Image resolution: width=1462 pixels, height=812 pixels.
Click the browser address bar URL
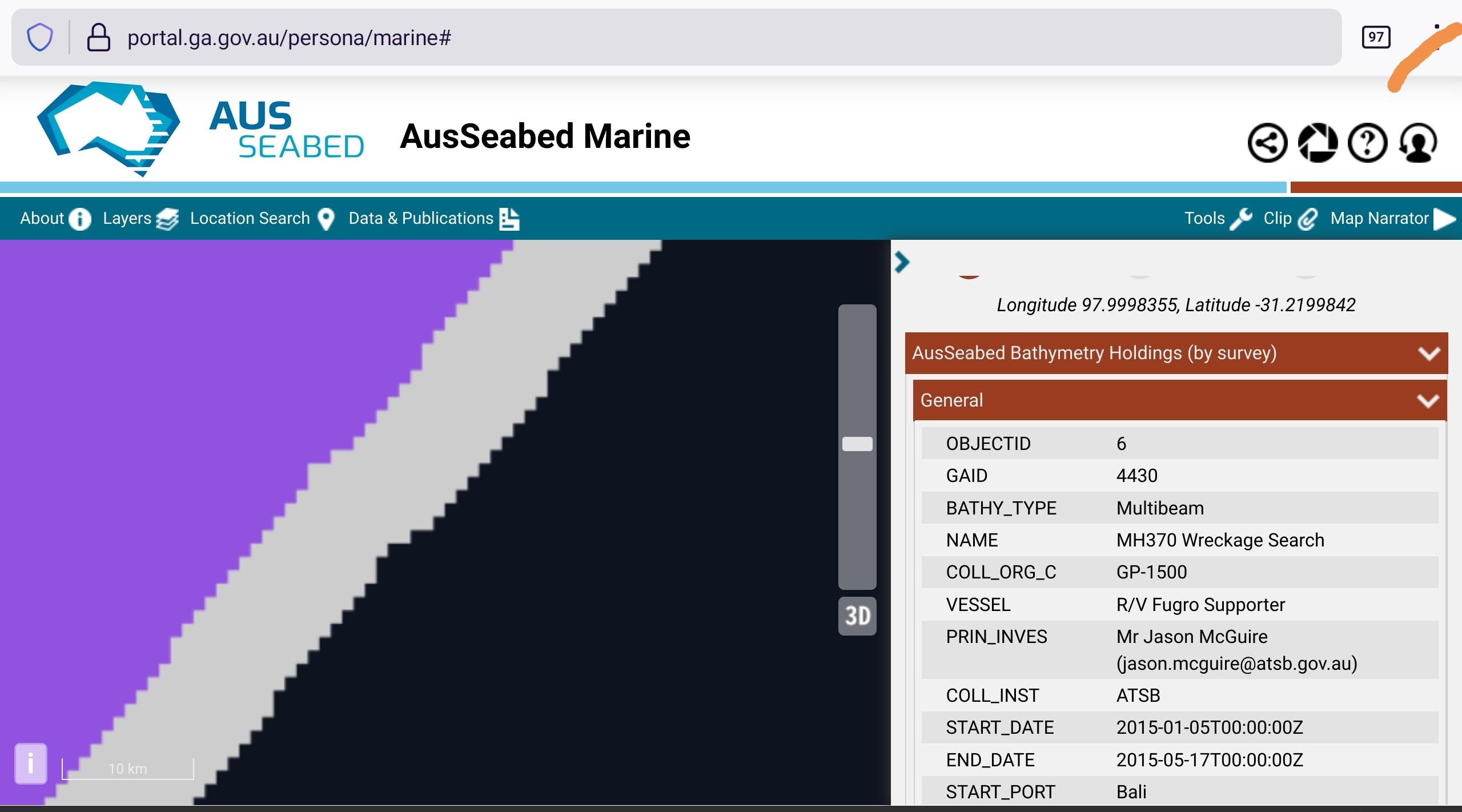tap(289, 38)
